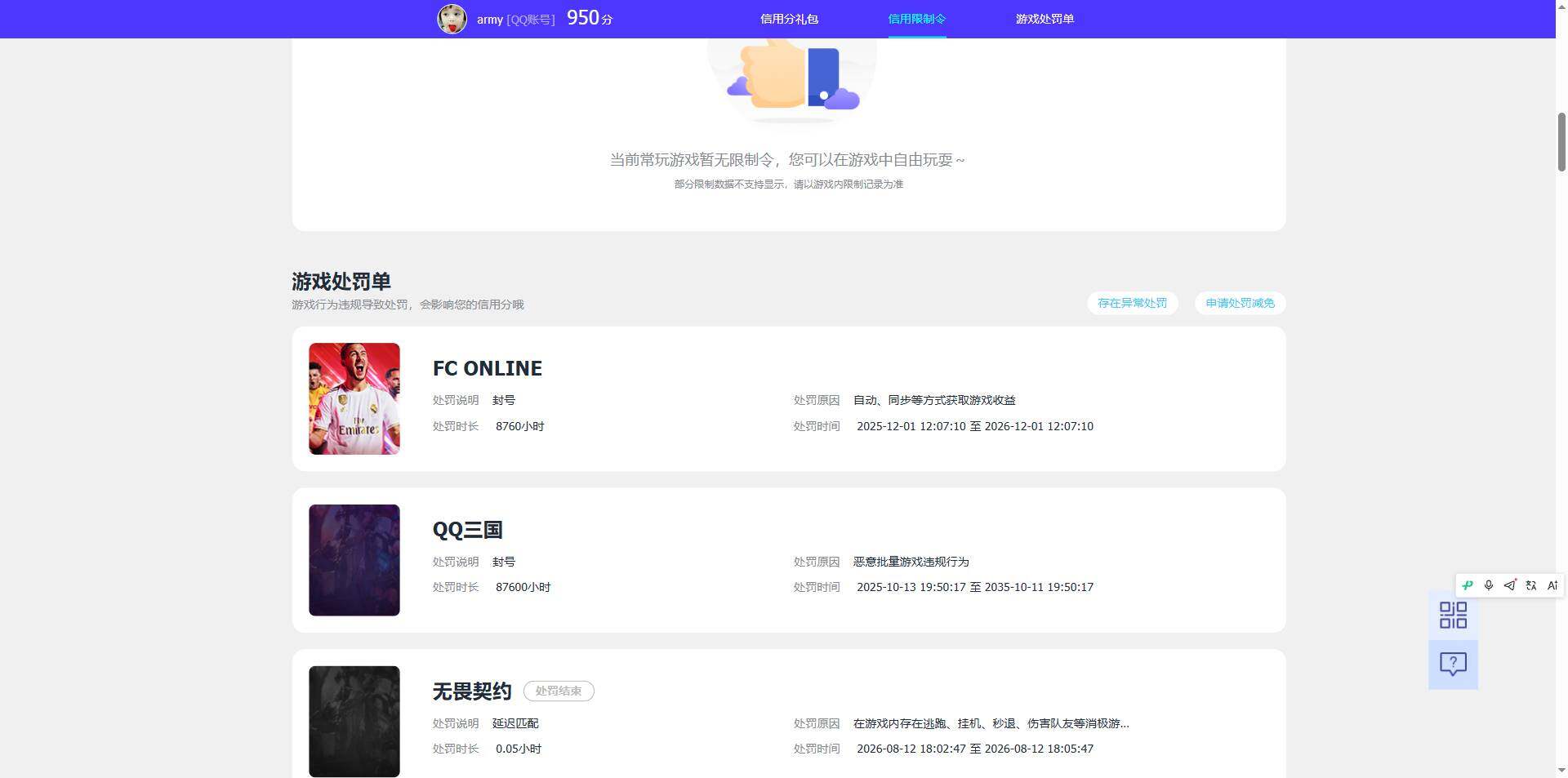Click the 无畏契约 game cover thumbnail
The height and width of the screenshot is (778, 1568).
pyautogui.click(x=354, y=722)
